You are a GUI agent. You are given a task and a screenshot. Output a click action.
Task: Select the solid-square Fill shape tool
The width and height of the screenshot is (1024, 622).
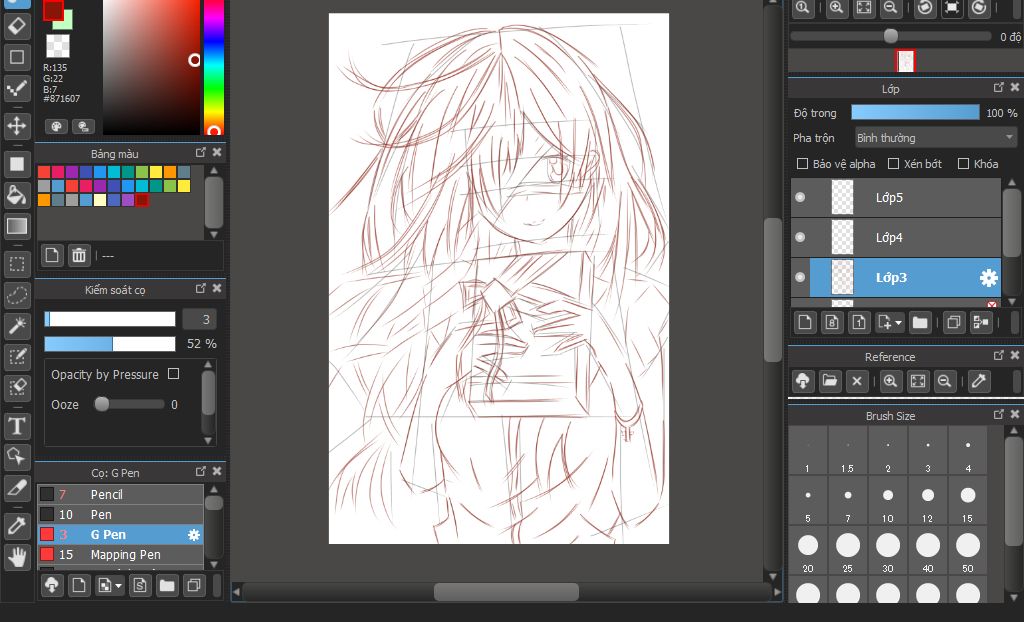click(x=17, y=163)
